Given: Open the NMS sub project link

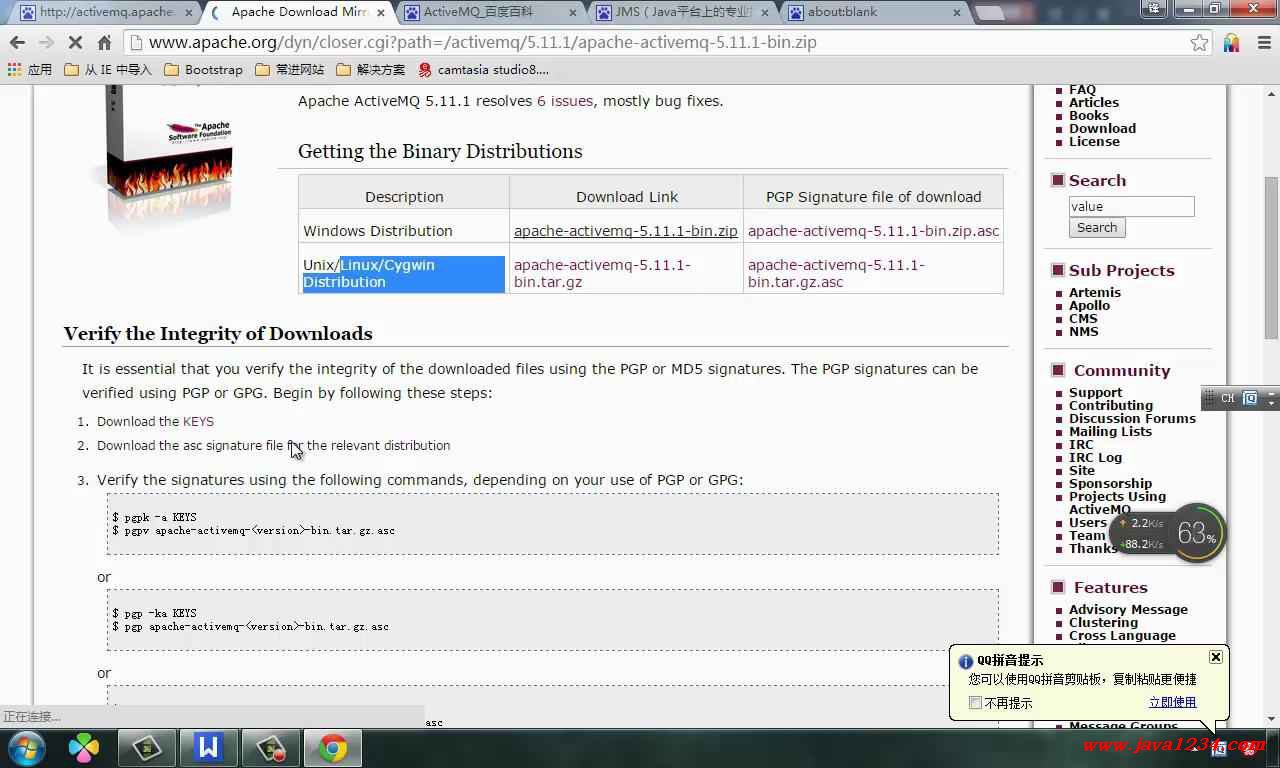Looking at the screenshot, I should pos(1084,332).
